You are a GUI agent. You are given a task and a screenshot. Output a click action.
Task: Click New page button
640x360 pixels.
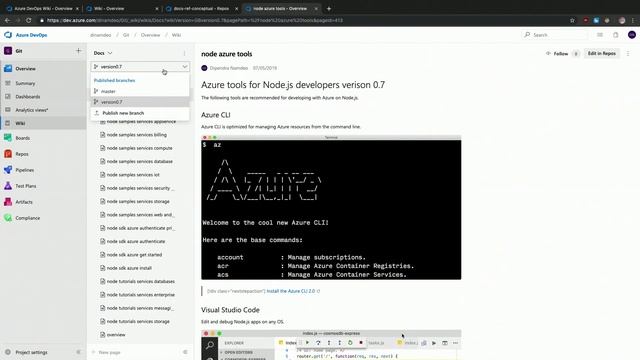click(106, 352)
